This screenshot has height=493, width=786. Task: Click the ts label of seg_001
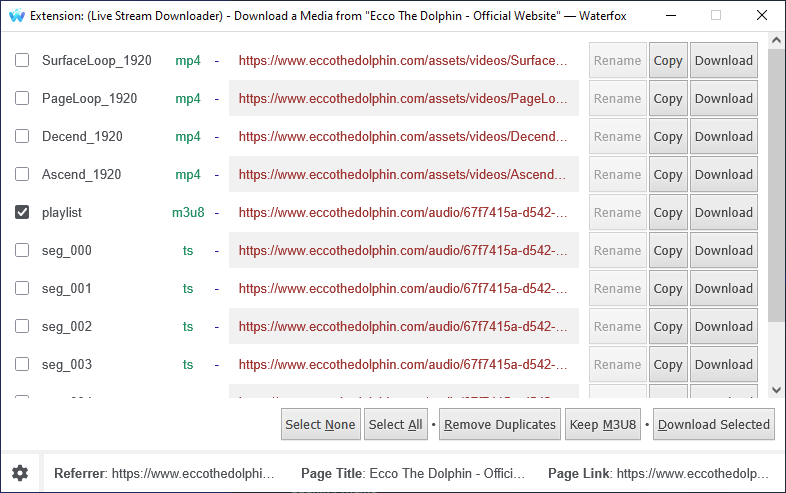coord(188,288)
